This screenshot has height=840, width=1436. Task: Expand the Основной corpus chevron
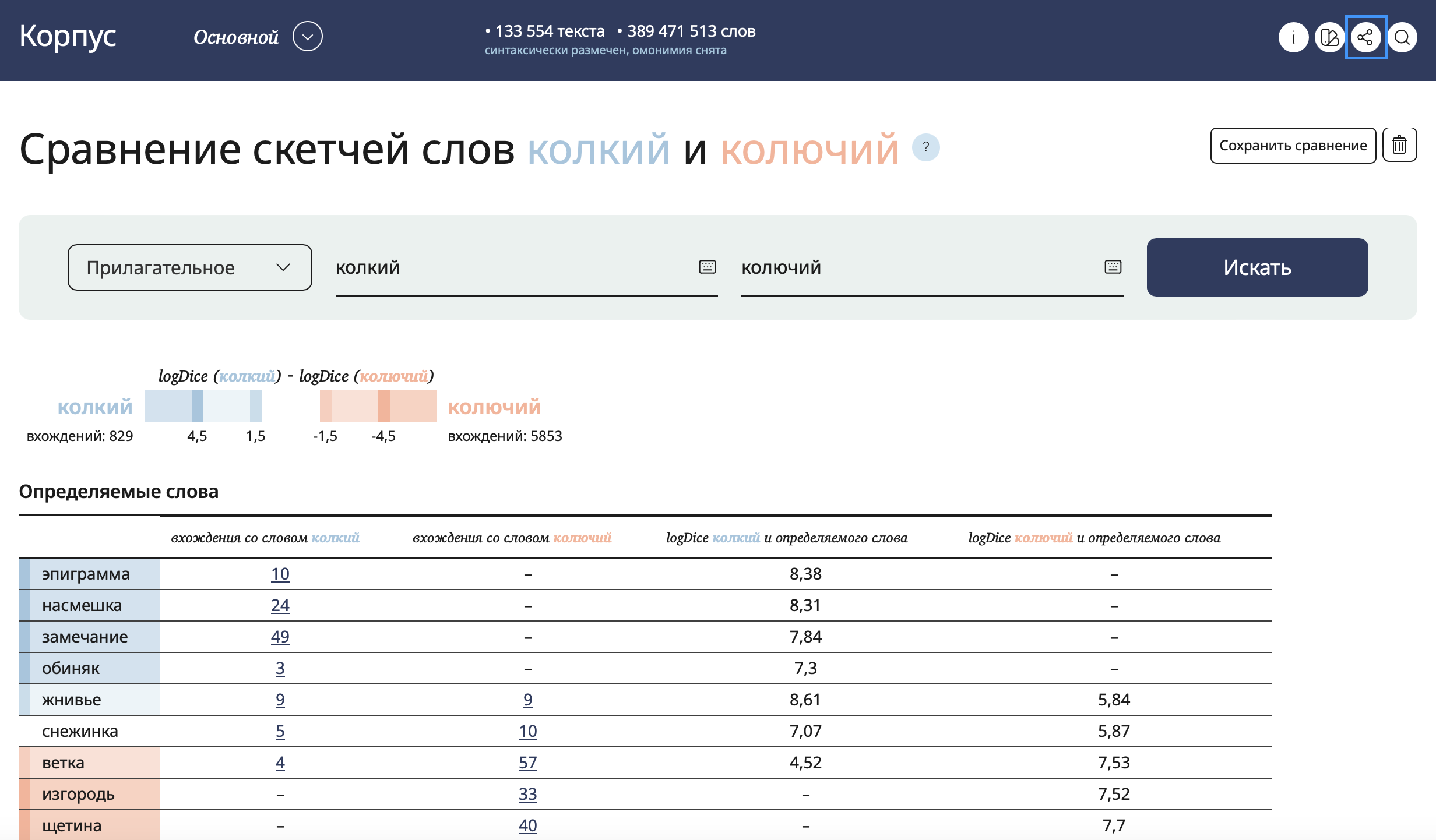tap(307, 37)
